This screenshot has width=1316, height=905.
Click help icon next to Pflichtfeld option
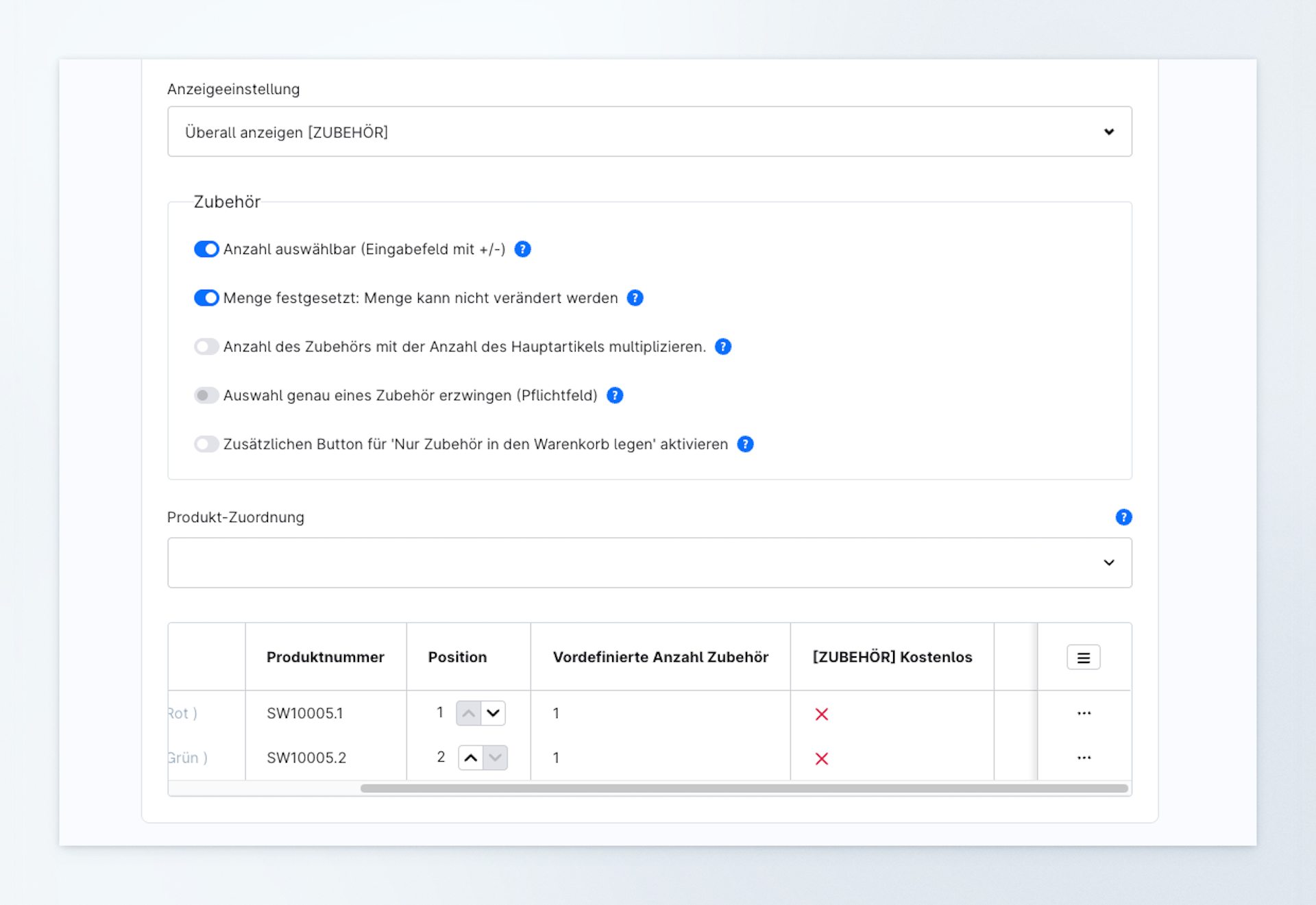615,395
